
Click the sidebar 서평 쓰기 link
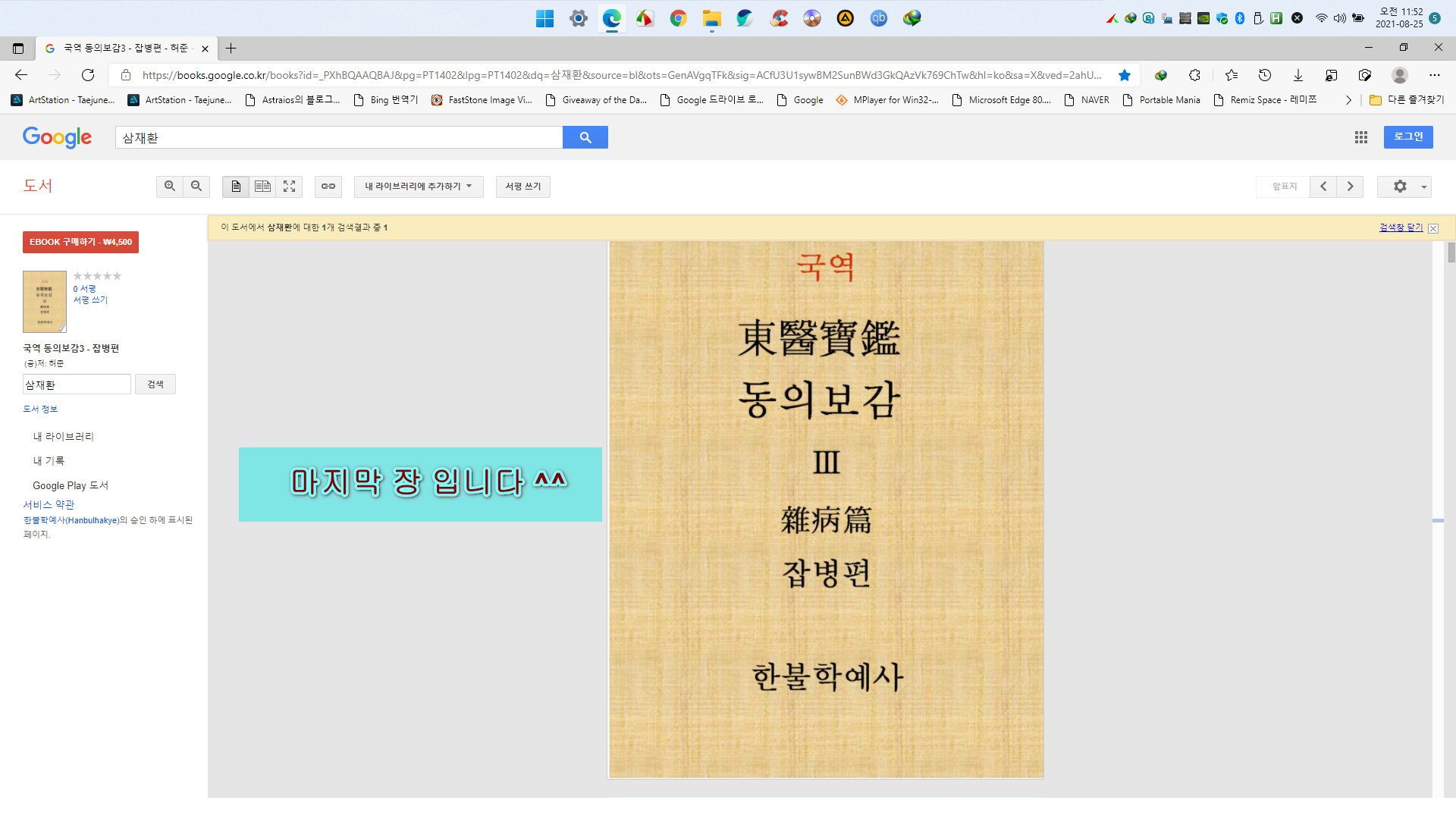click(x=90, y=300)
